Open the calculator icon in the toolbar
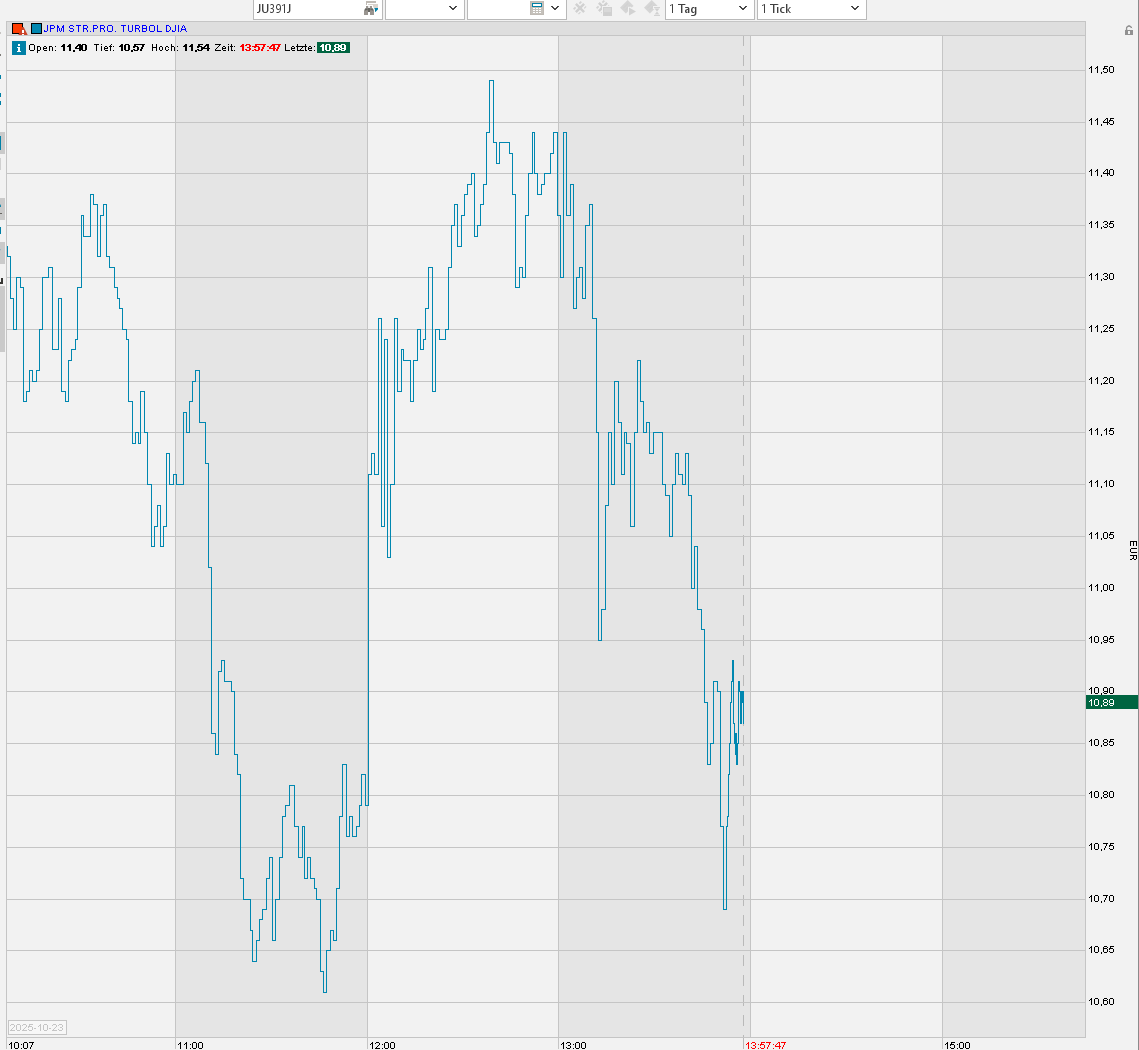1139x1050 pixels. [537, 9]
